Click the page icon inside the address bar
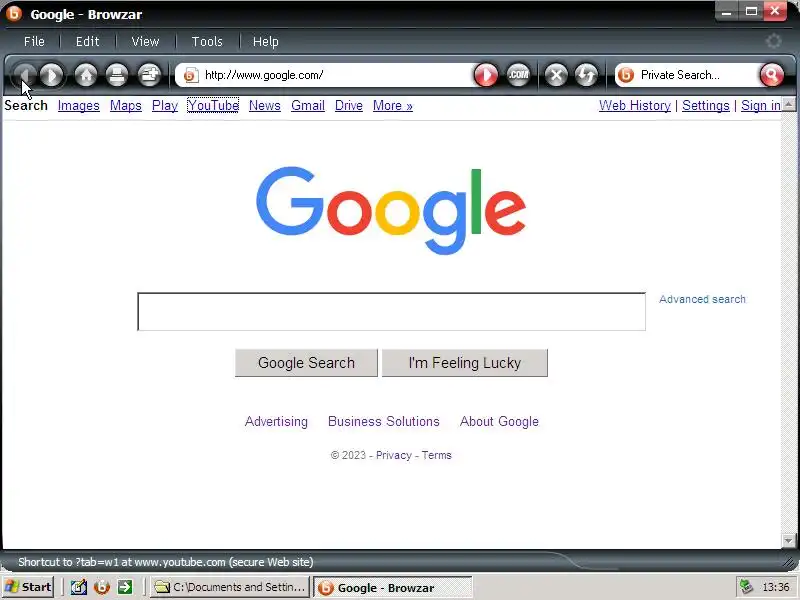Image resolution: width=800 pixels, height=600 pixels. click(191, 75)
